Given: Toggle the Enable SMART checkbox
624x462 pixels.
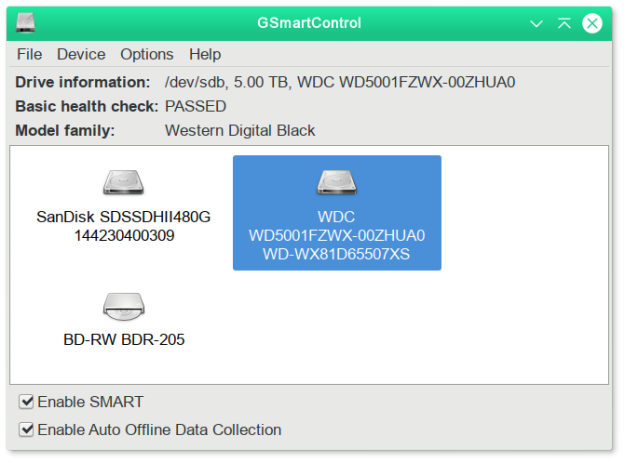Looking at the screenshot, I should pos(27,402).
